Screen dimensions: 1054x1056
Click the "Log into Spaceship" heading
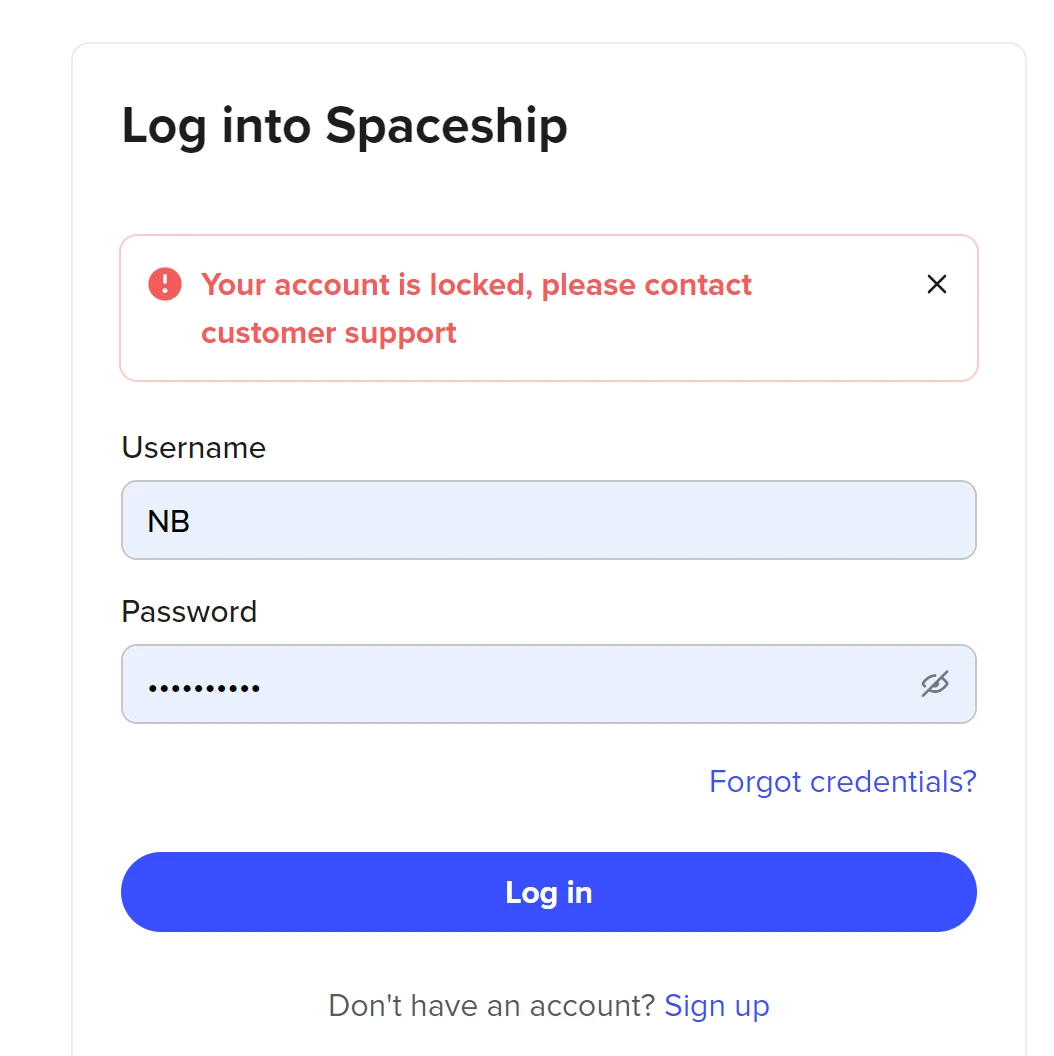click(344, 126)
